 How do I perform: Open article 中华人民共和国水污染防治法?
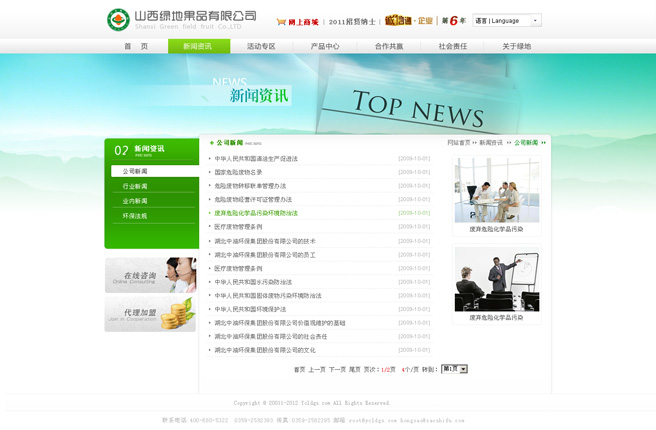coord(253,282)
